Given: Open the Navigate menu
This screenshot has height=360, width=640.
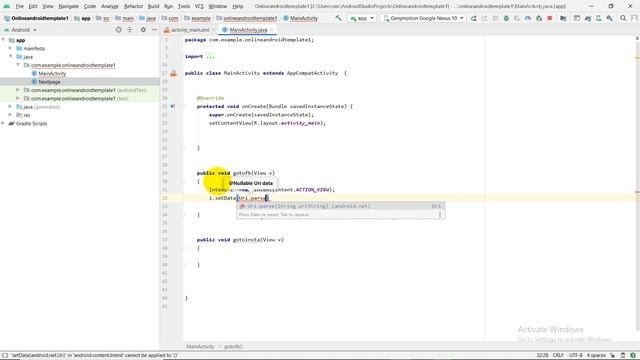Looking at the screenshot, I should tap(69, 7).
